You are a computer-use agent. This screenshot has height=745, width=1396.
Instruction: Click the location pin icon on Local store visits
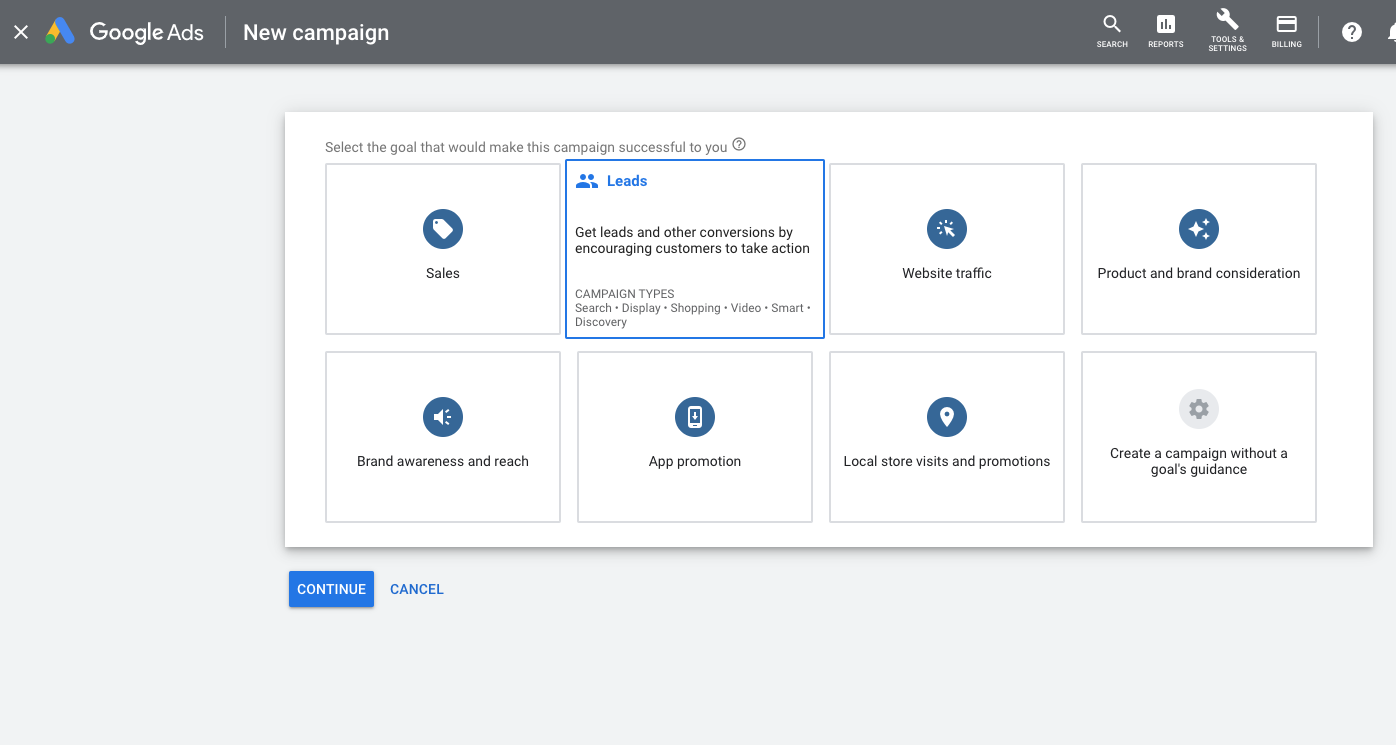click(x=946, y=417)
